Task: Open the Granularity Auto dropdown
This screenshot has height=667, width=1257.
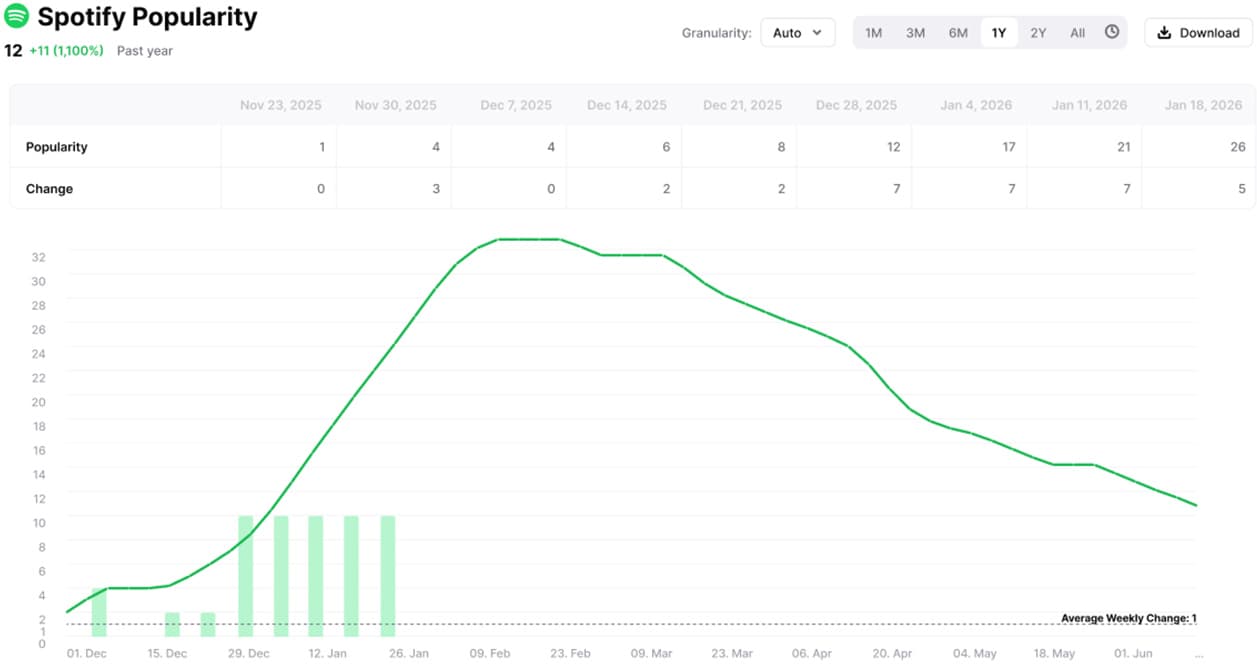Action: (797, 33)
